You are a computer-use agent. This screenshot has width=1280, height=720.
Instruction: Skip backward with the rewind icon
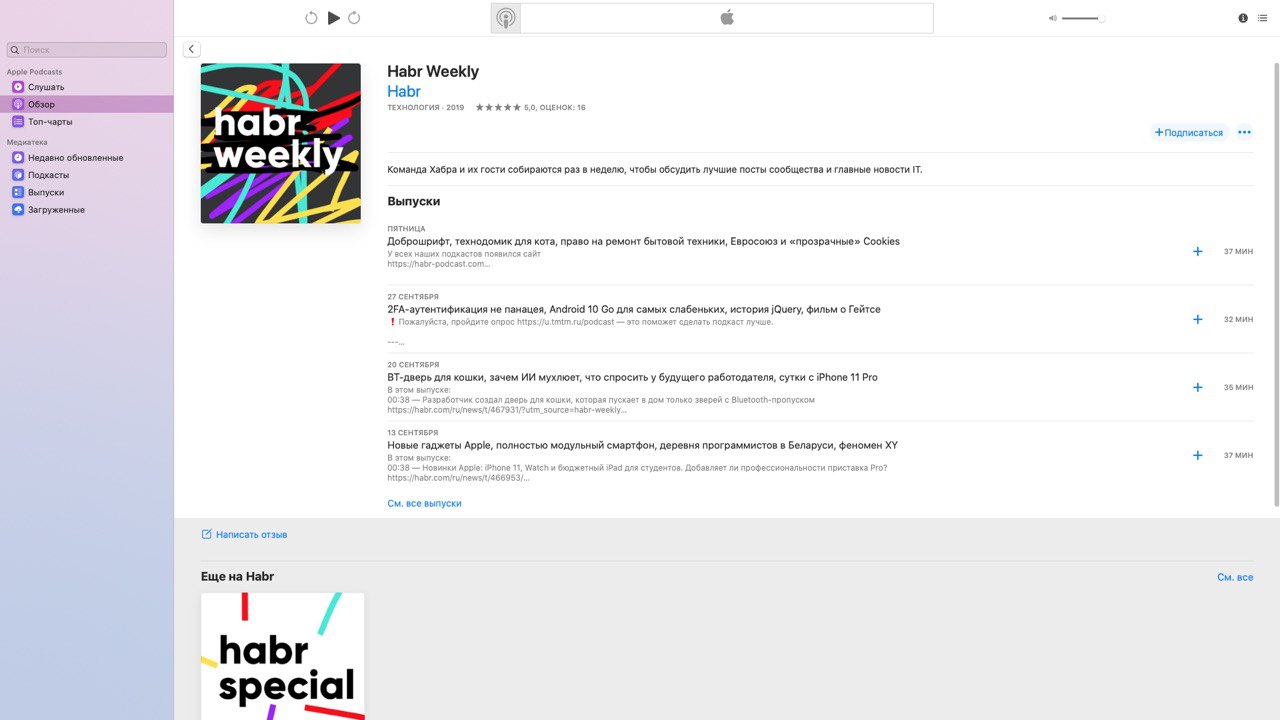pos(311,18)
